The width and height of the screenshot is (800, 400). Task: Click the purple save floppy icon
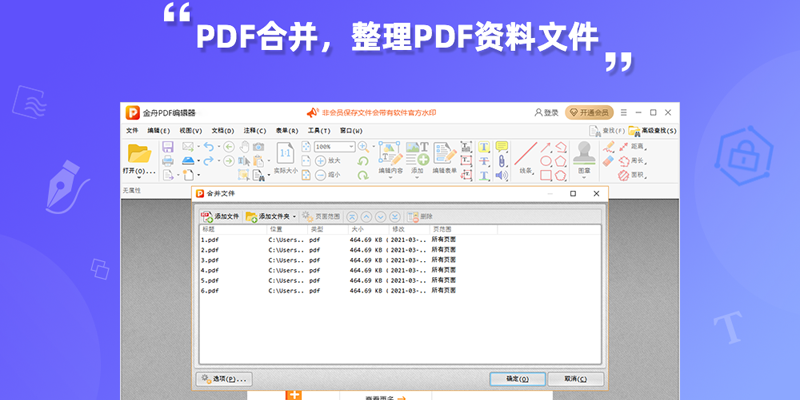(x=168, y=147)
